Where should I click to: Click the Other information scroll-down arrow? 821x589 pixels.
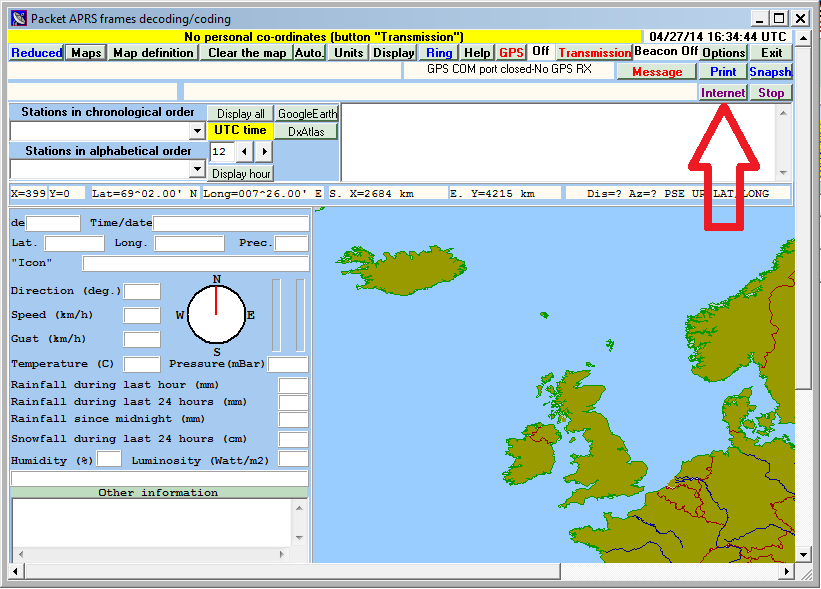[299, 538]
